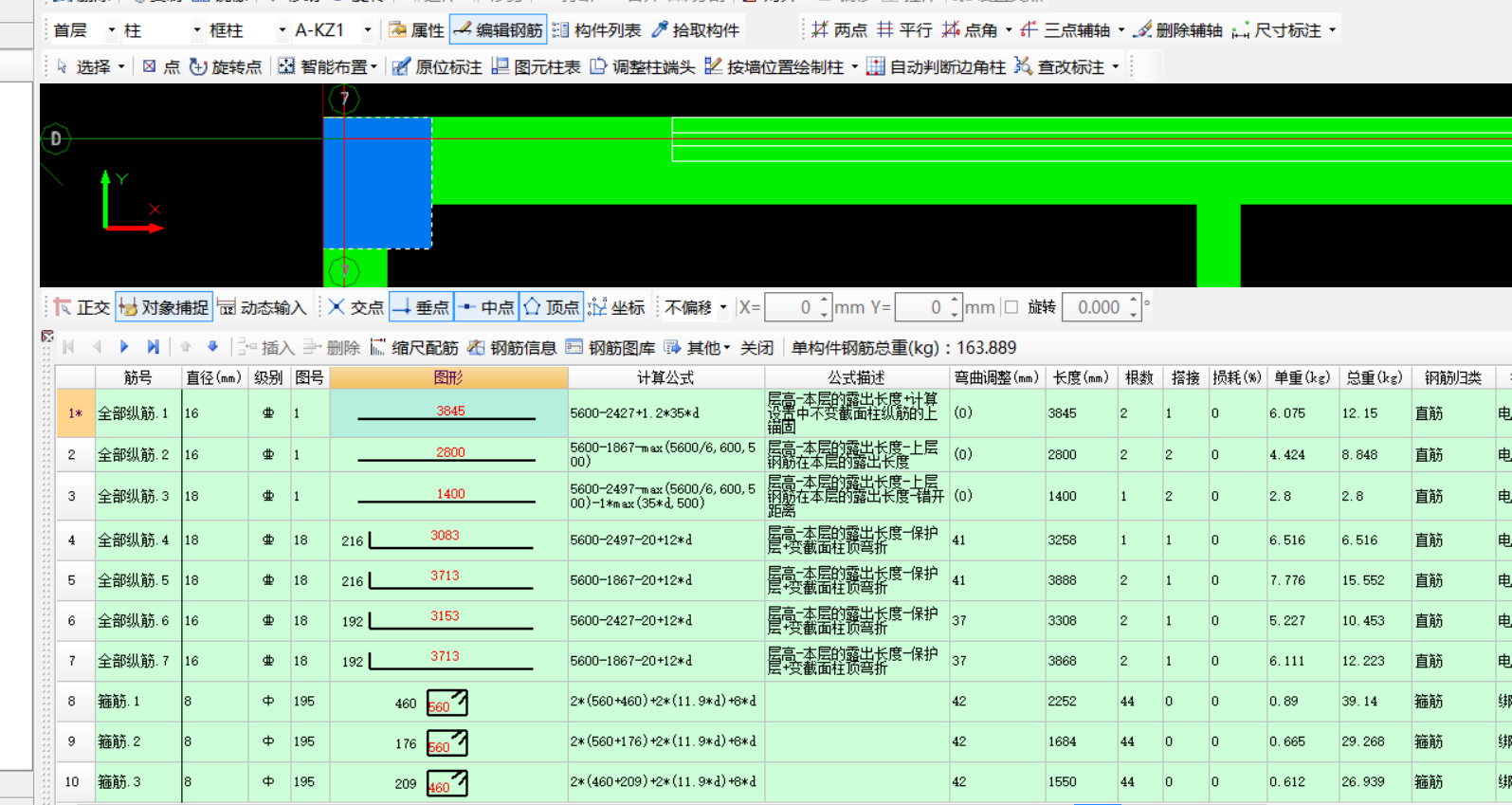Check the 旋转 rotation checkbox
The width and height of the screenshot is (1512, 805).
coord(1011,307)
